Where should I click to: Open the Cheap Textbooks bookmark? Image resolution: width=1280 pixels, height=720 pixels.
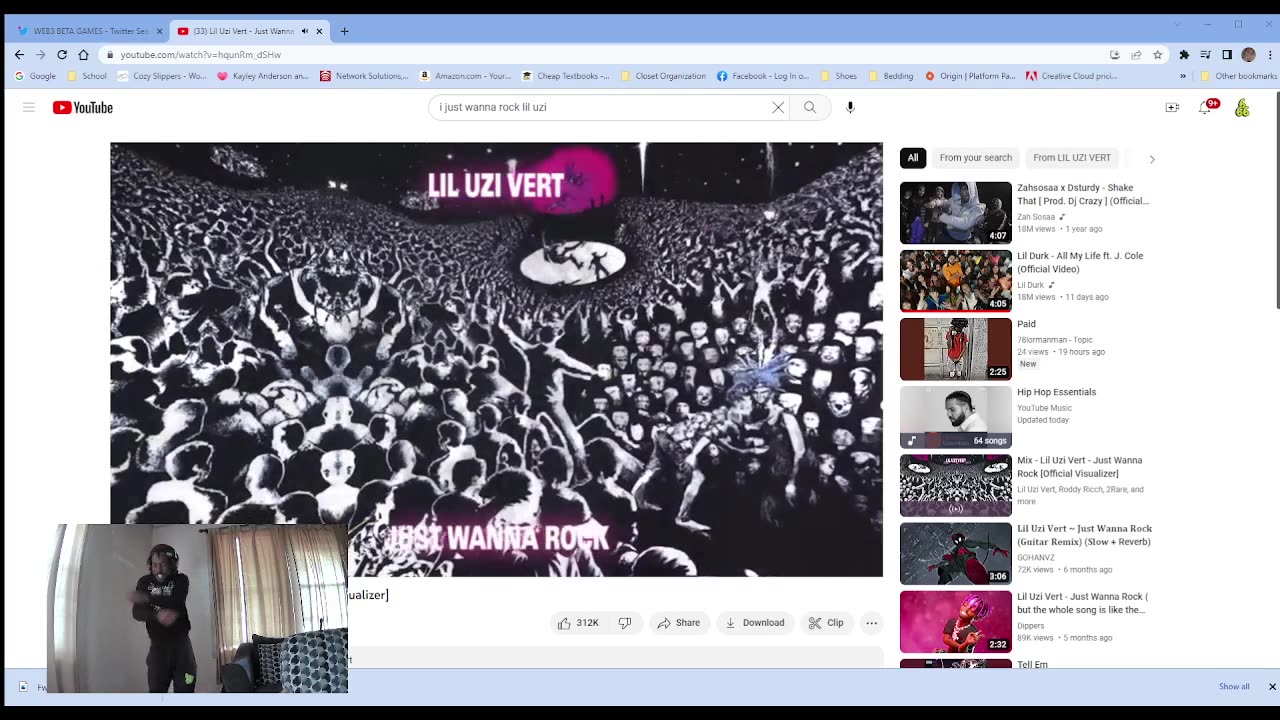pos(566,76)
